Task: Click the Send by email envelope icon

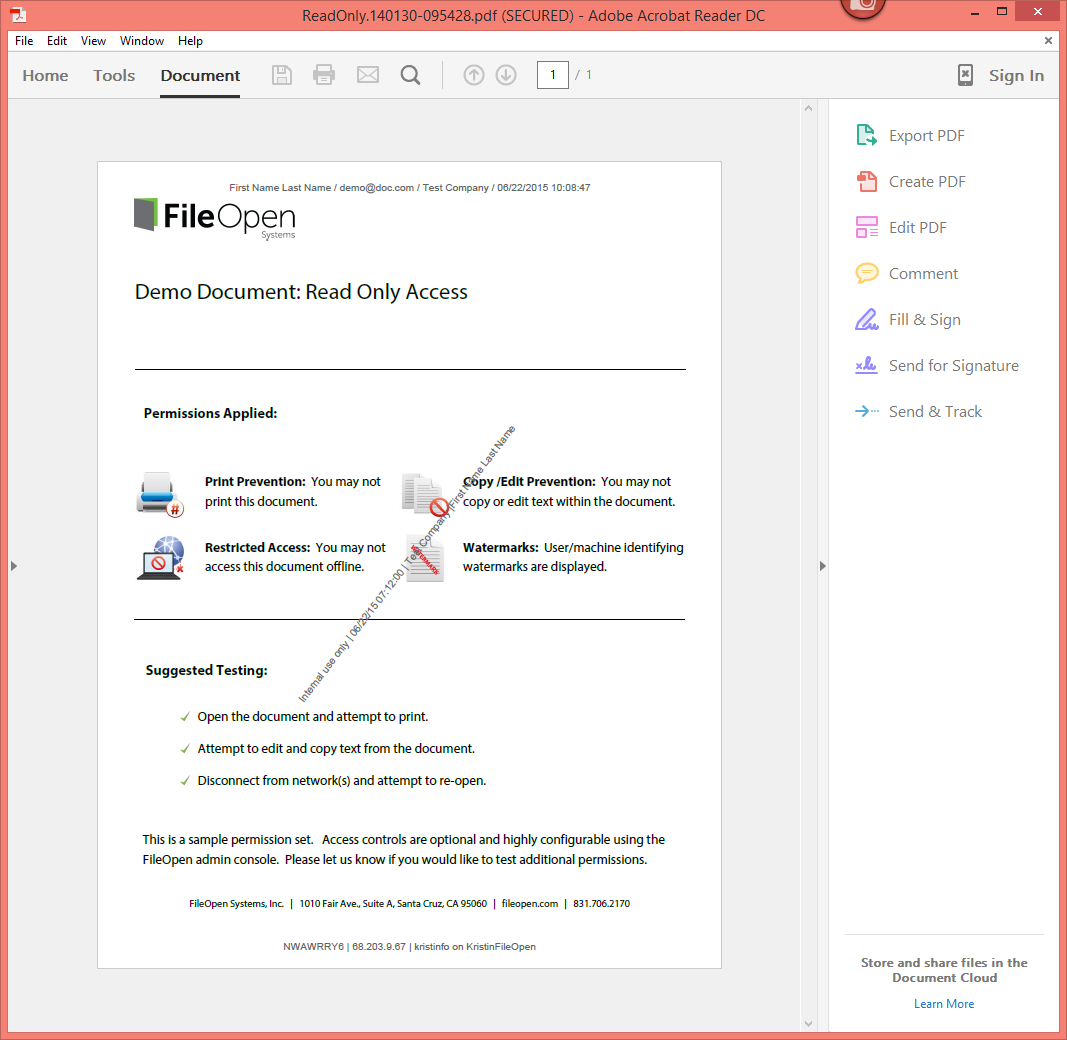Action: 368,75
